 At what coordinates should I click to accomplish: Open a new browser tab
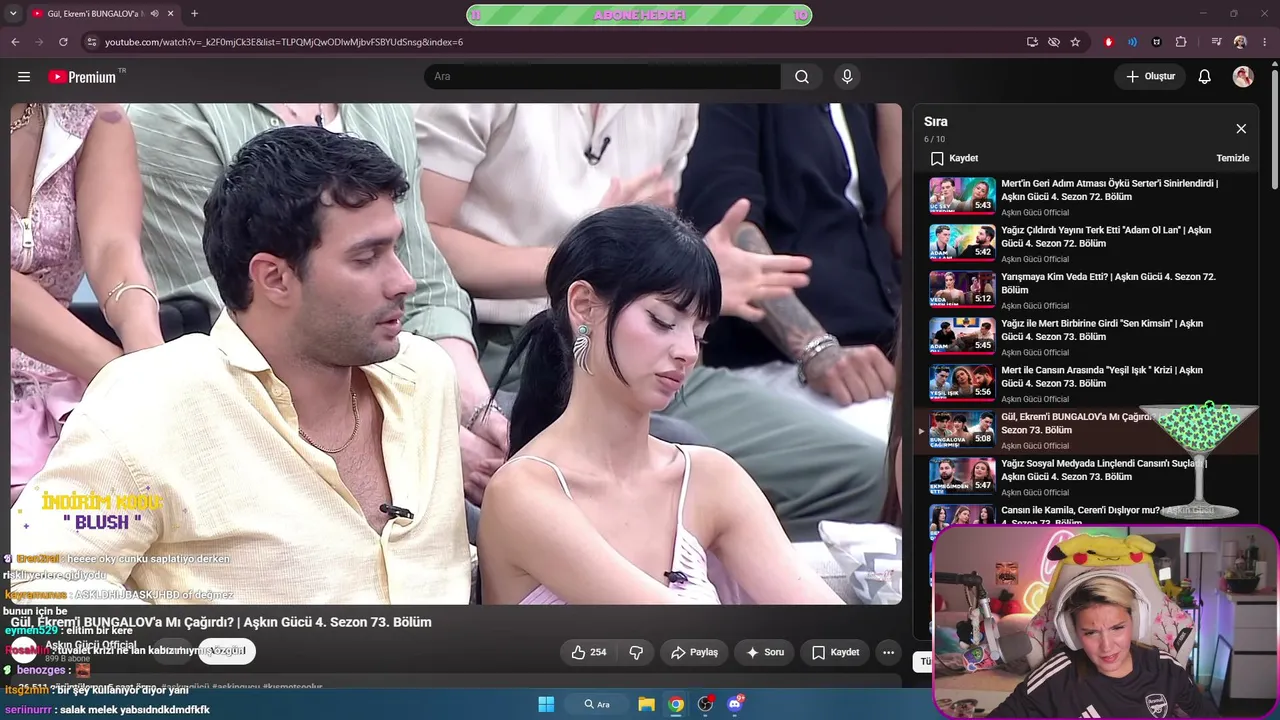click(194, 14)
